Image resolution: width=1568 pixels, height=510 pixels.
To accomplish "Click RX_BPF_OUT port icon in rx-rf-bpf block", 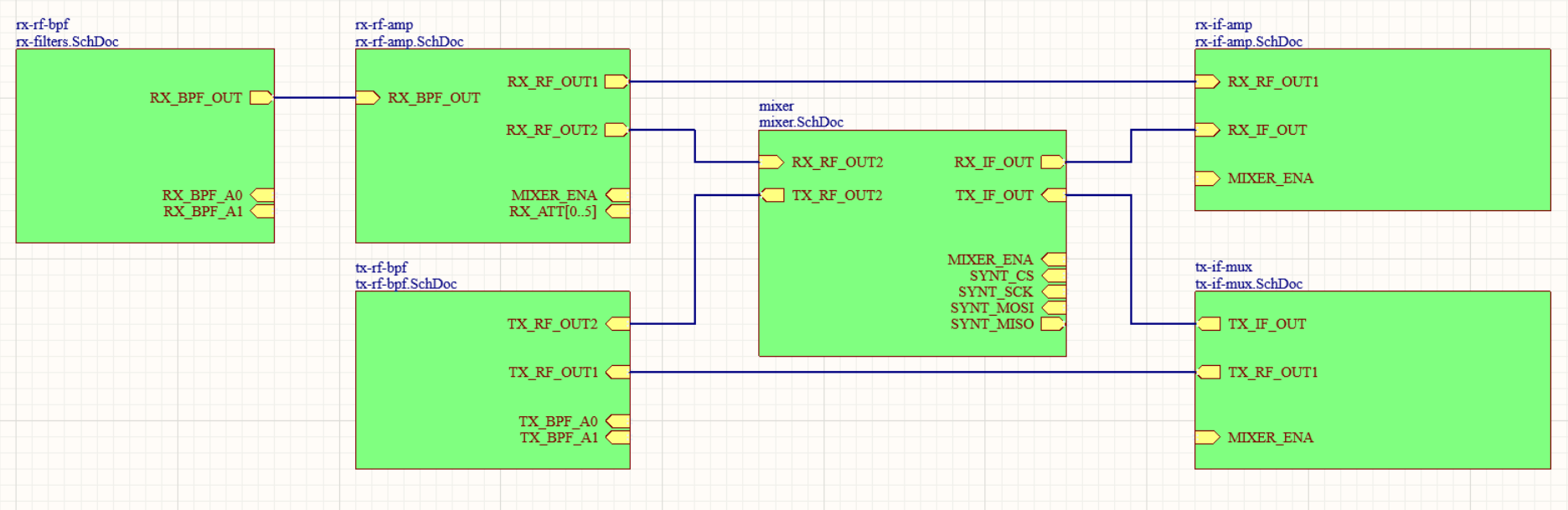I will (261, 98).
